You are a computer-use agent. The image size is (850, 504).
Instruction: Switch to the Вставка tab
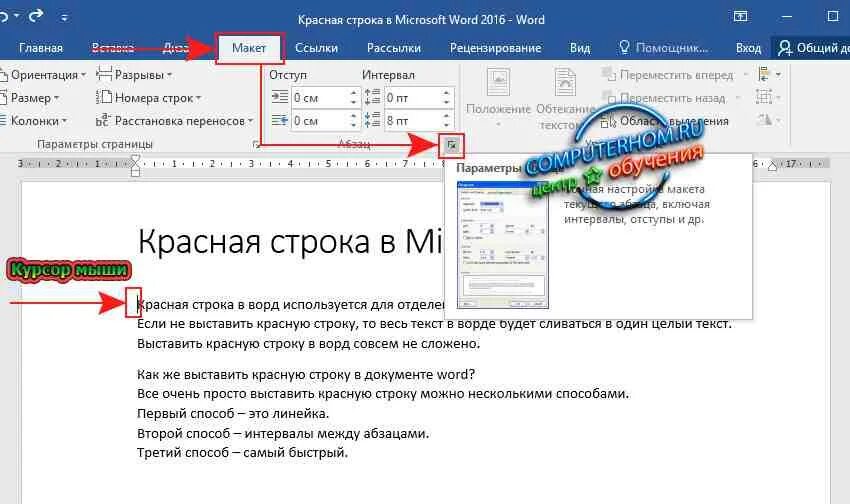[x=113, y=48]
